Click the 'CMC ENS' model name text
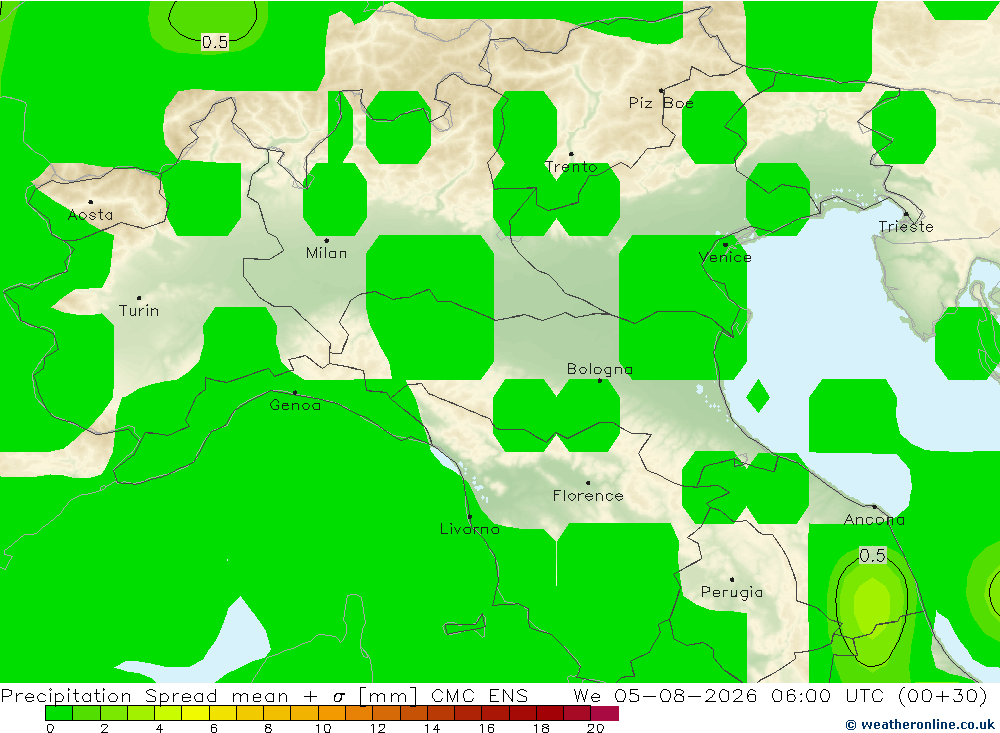 point(480,695)
